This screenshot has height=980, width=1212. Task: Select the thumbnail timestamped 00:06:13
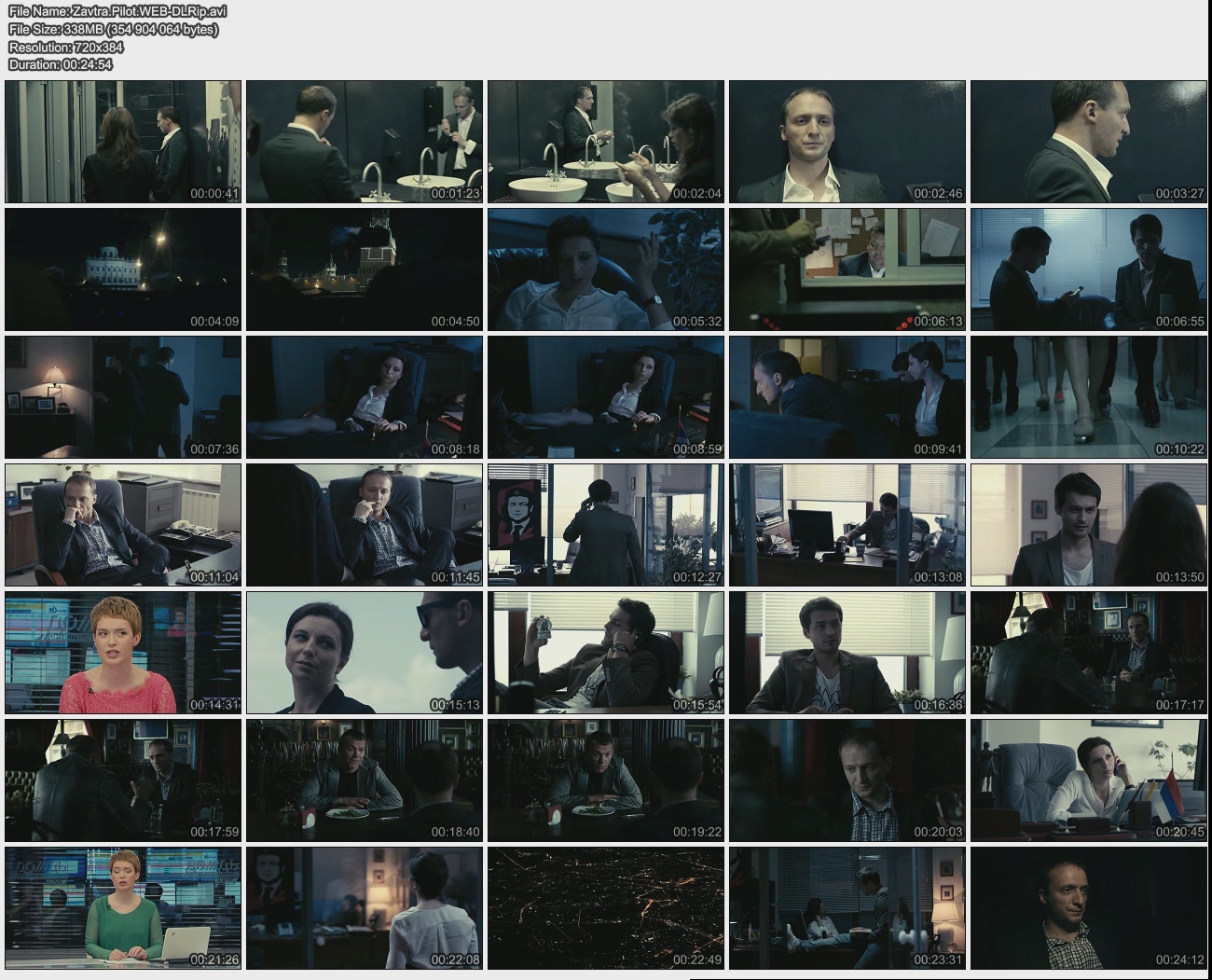coord(847,269)
